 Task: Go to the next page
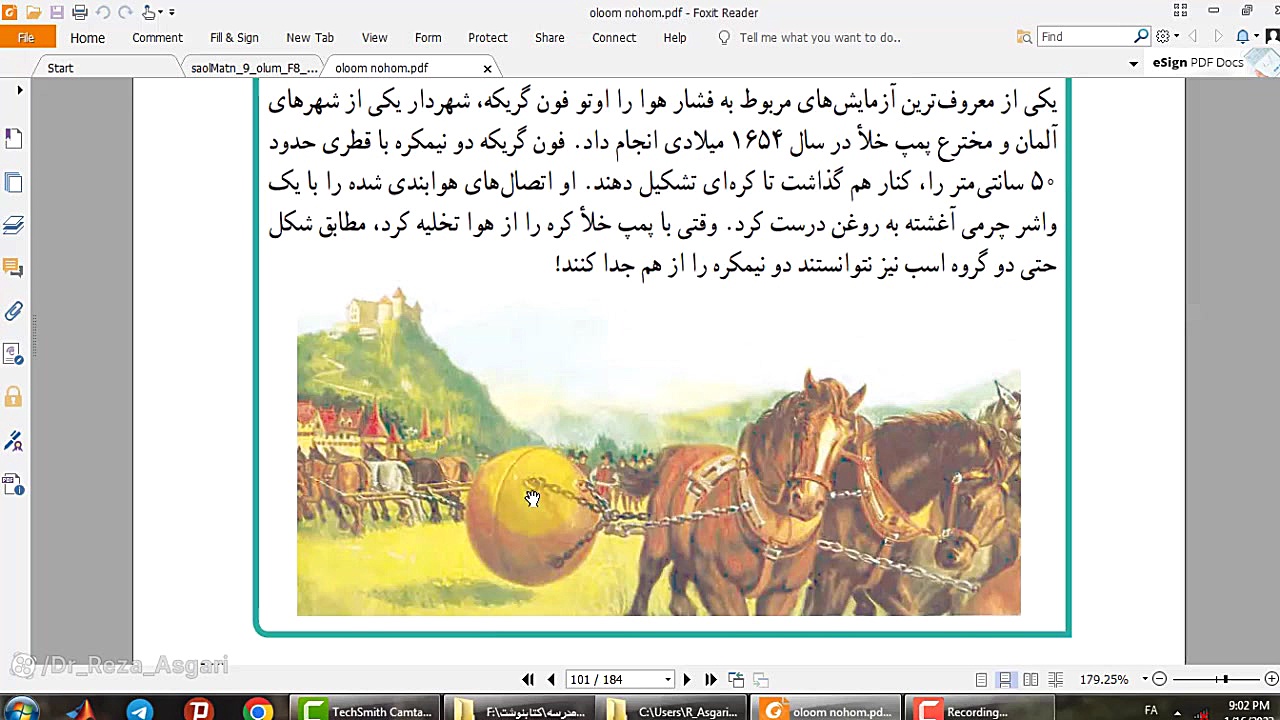click(x=687, y=679)
